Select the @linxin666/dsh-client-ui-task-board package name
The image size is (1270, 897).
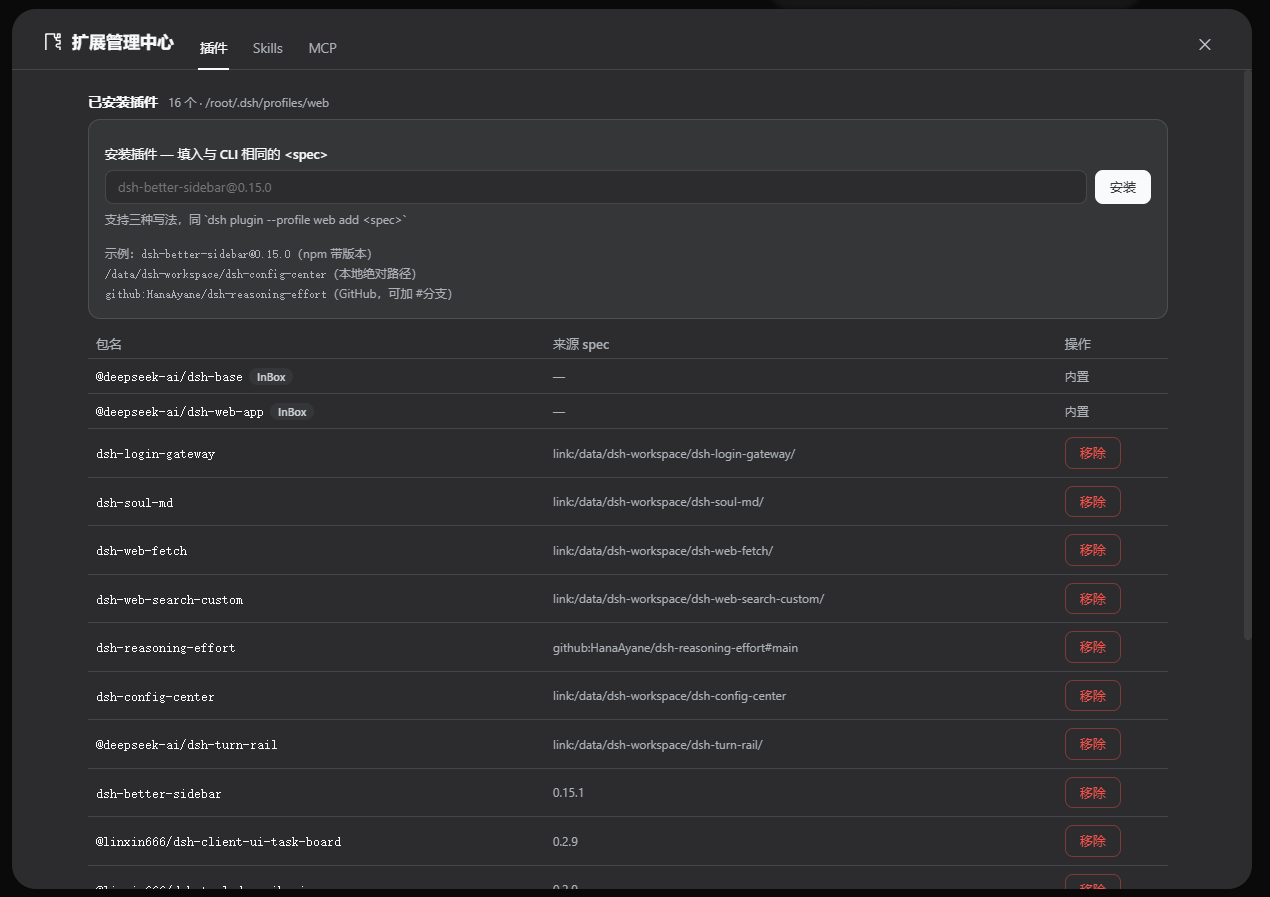[x=218, y=842]
